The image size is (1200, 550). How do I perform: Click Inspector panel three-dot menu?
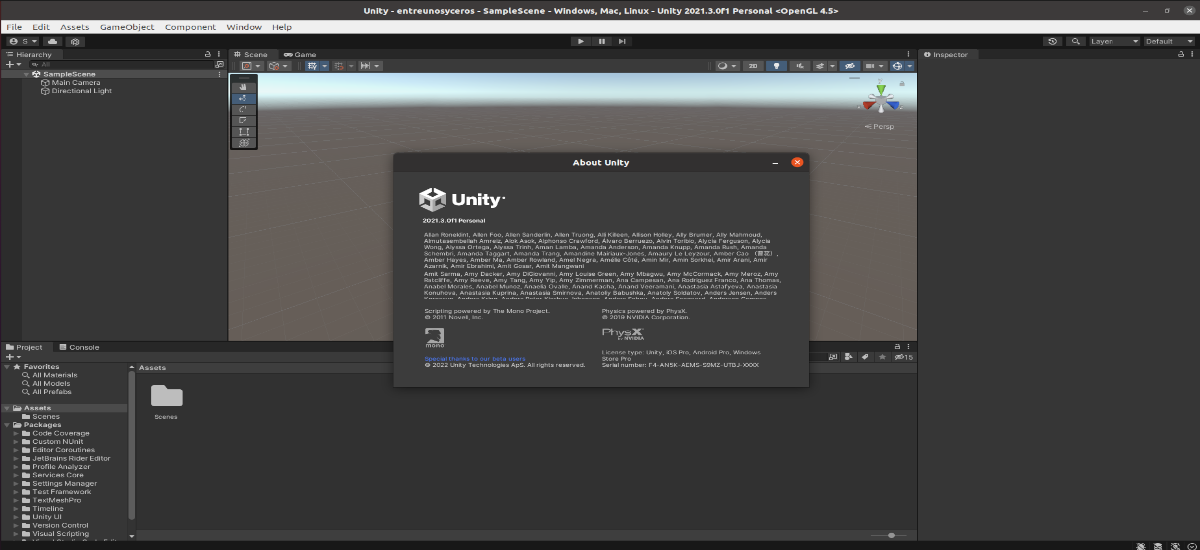coord(1191,54)
